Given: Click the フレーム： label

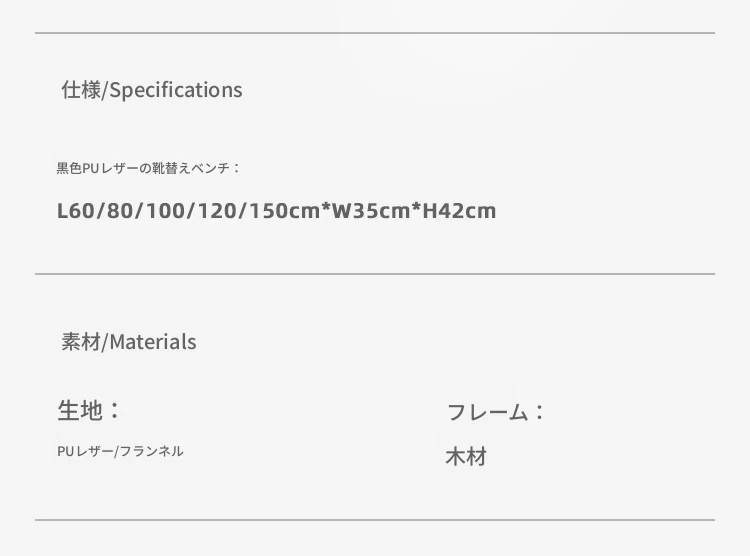Looking at the screenshot, I should (x=496, y=412).
